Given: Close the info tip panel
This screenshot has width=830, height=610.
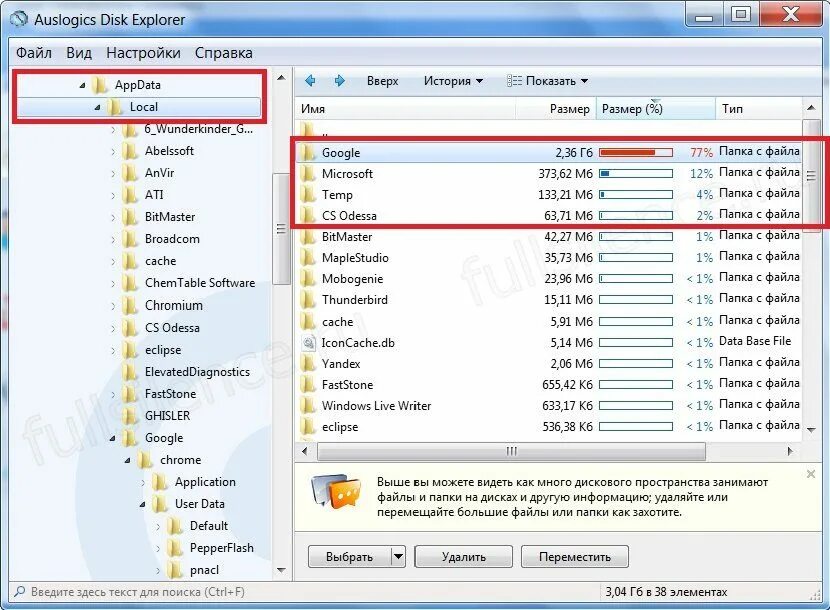Looking at the screenshot, I should pyautogui.click(x=810, y=474).
